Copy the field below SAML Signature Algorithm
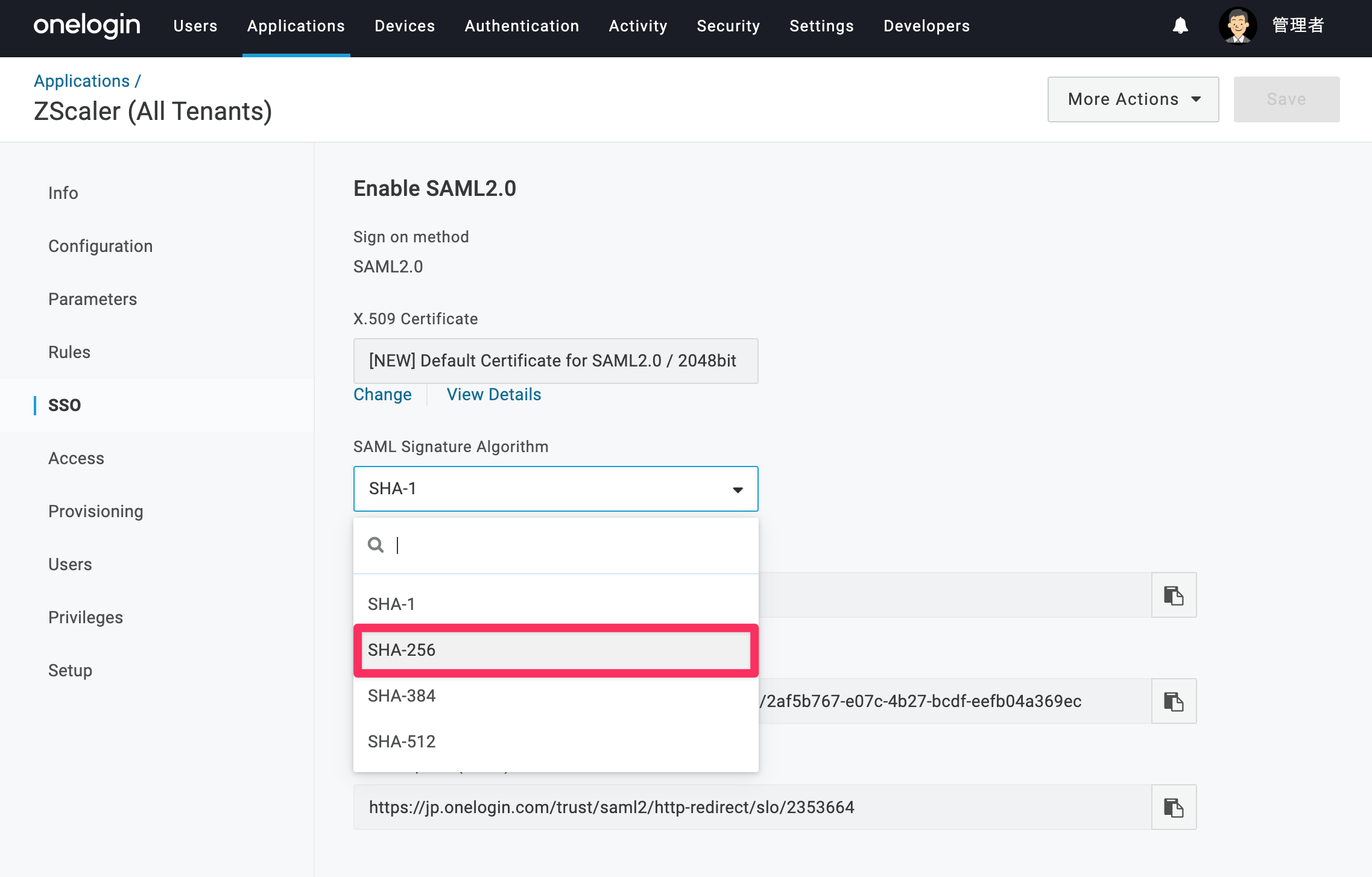 [1174, 595]
